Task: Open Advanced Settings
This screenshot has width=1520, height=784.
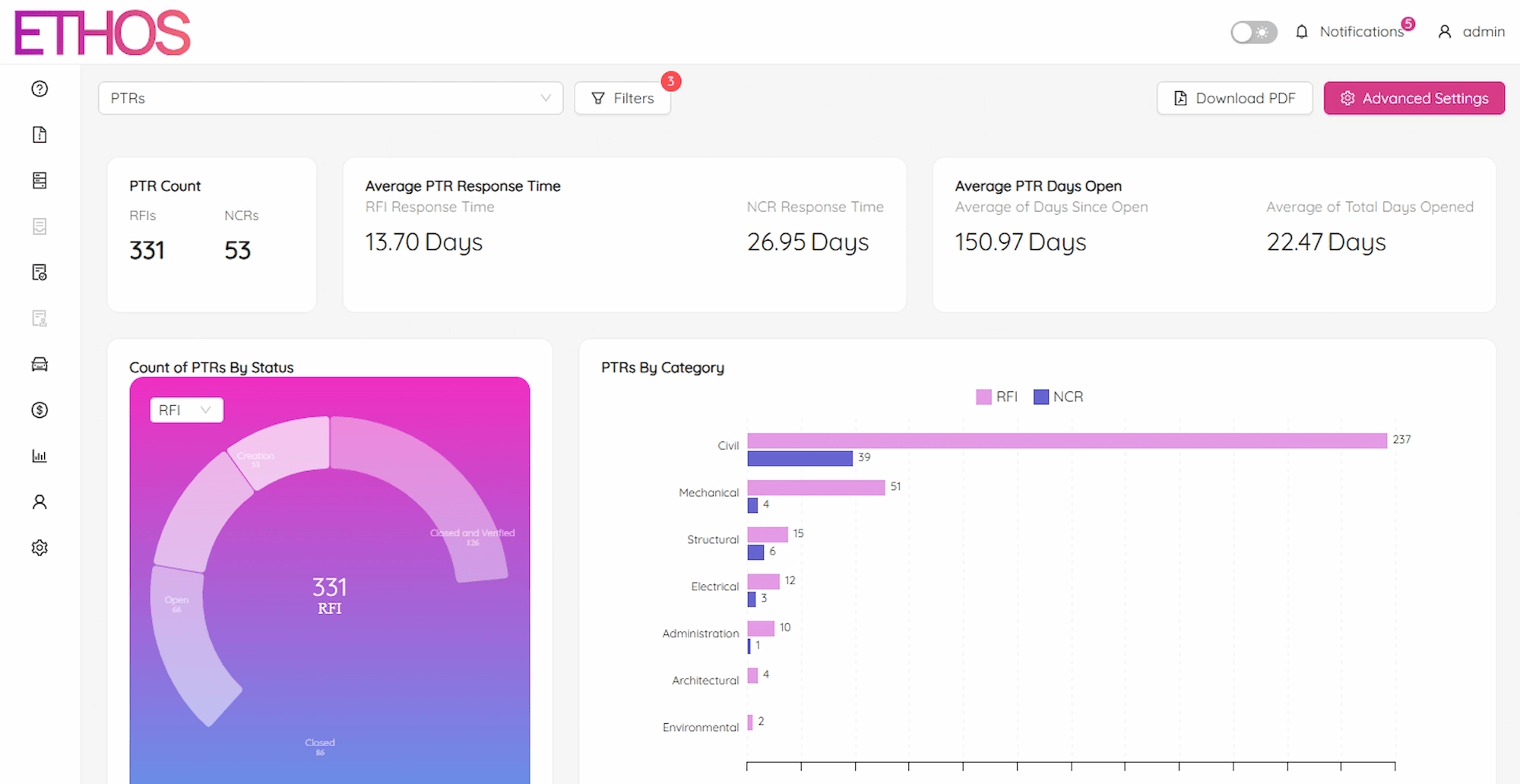Action: coord(1414,97)
